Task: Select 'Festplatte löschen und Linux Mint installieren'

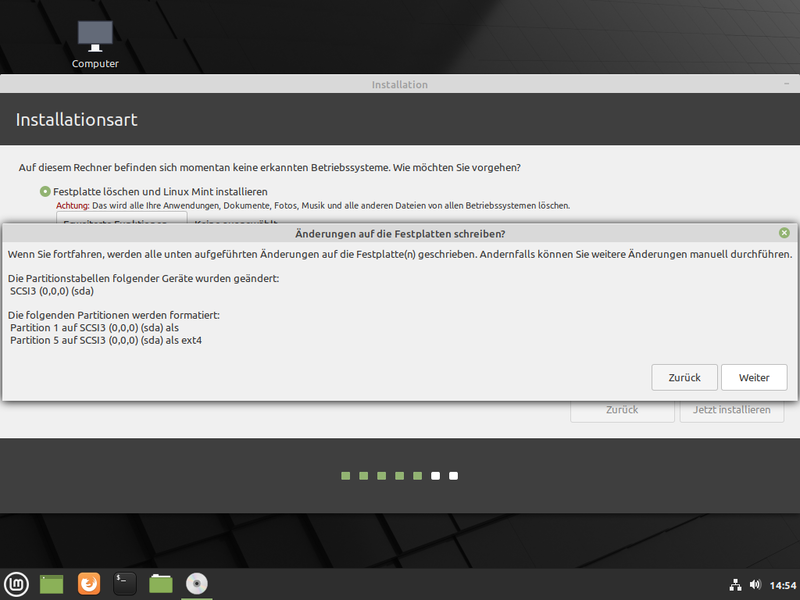Action: 44,191
